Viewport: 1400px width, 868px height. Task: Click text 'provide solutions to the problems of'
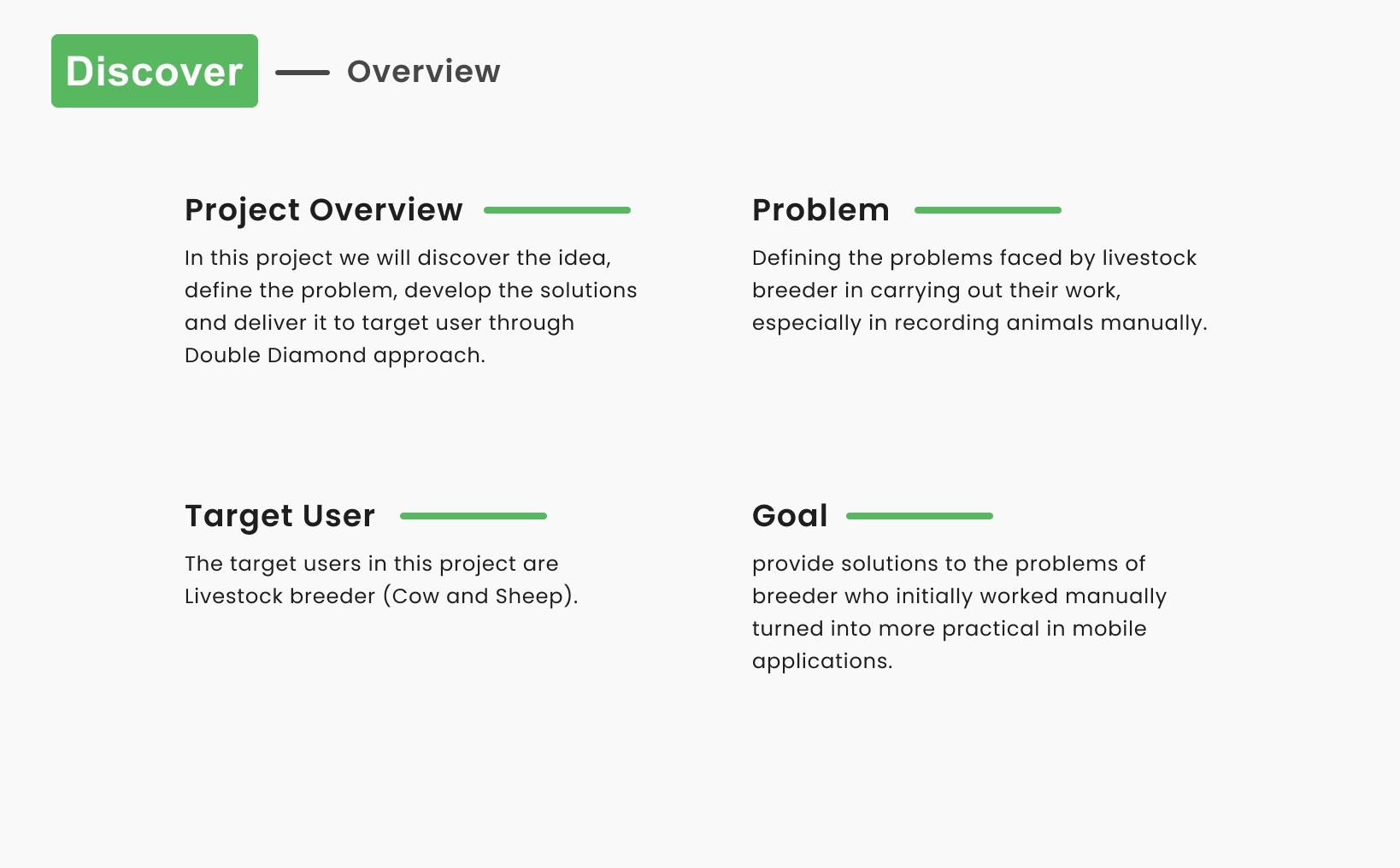point(949,564)
